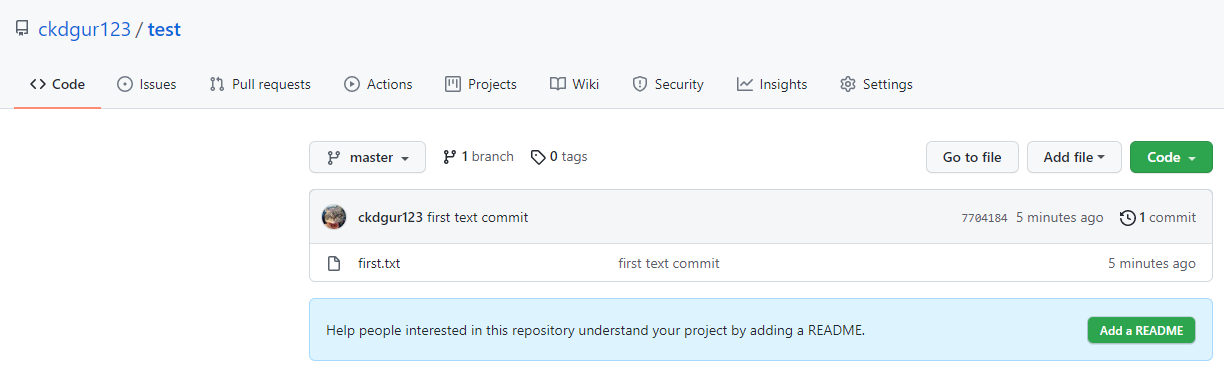Expand the Add file dropdown
Image resolution: width=1224 pixels, height=379 pixels.
coord(1074,157)
